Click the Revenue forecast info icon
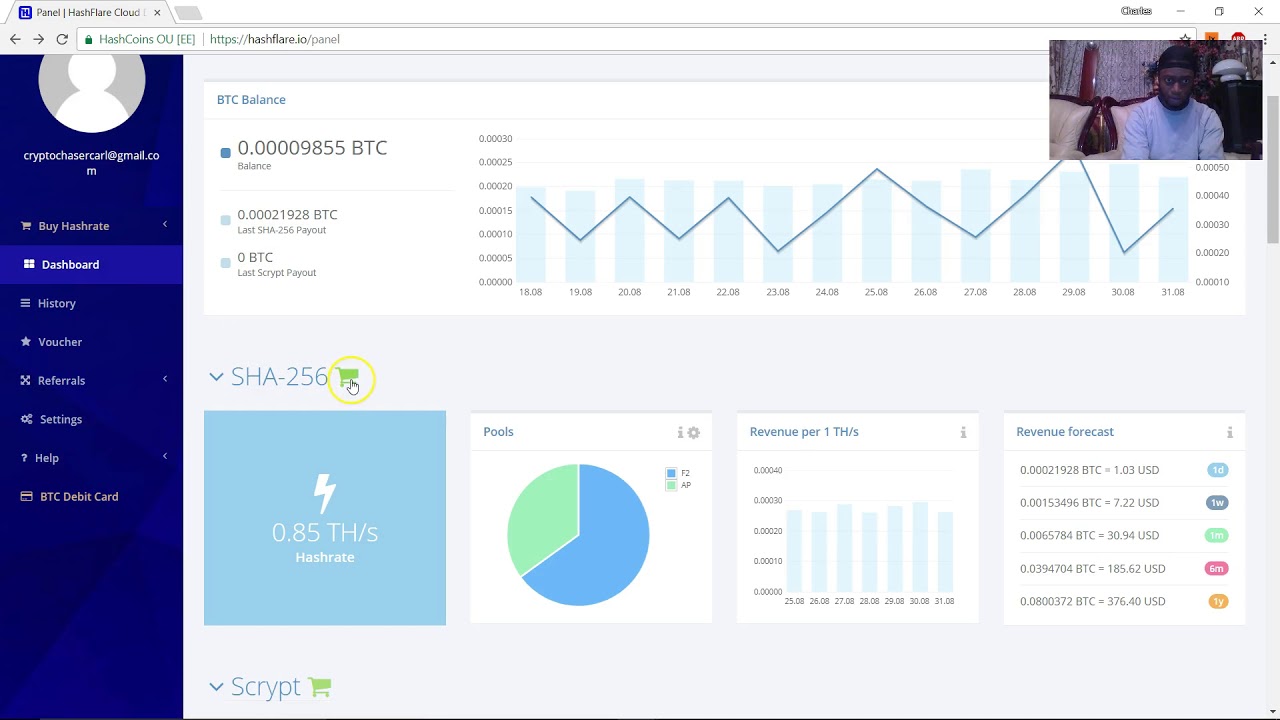Image resolution: width=1280 pixels, height=720 pixels. pos(1230,433)
